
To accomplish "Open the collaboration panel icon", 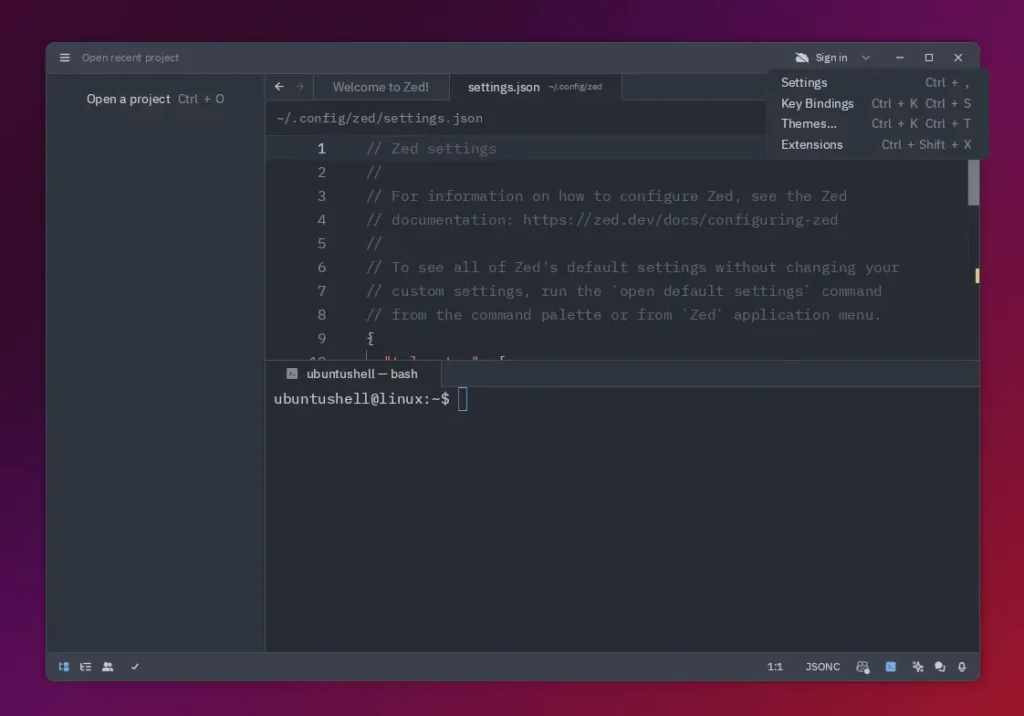I will click(108, 667).
